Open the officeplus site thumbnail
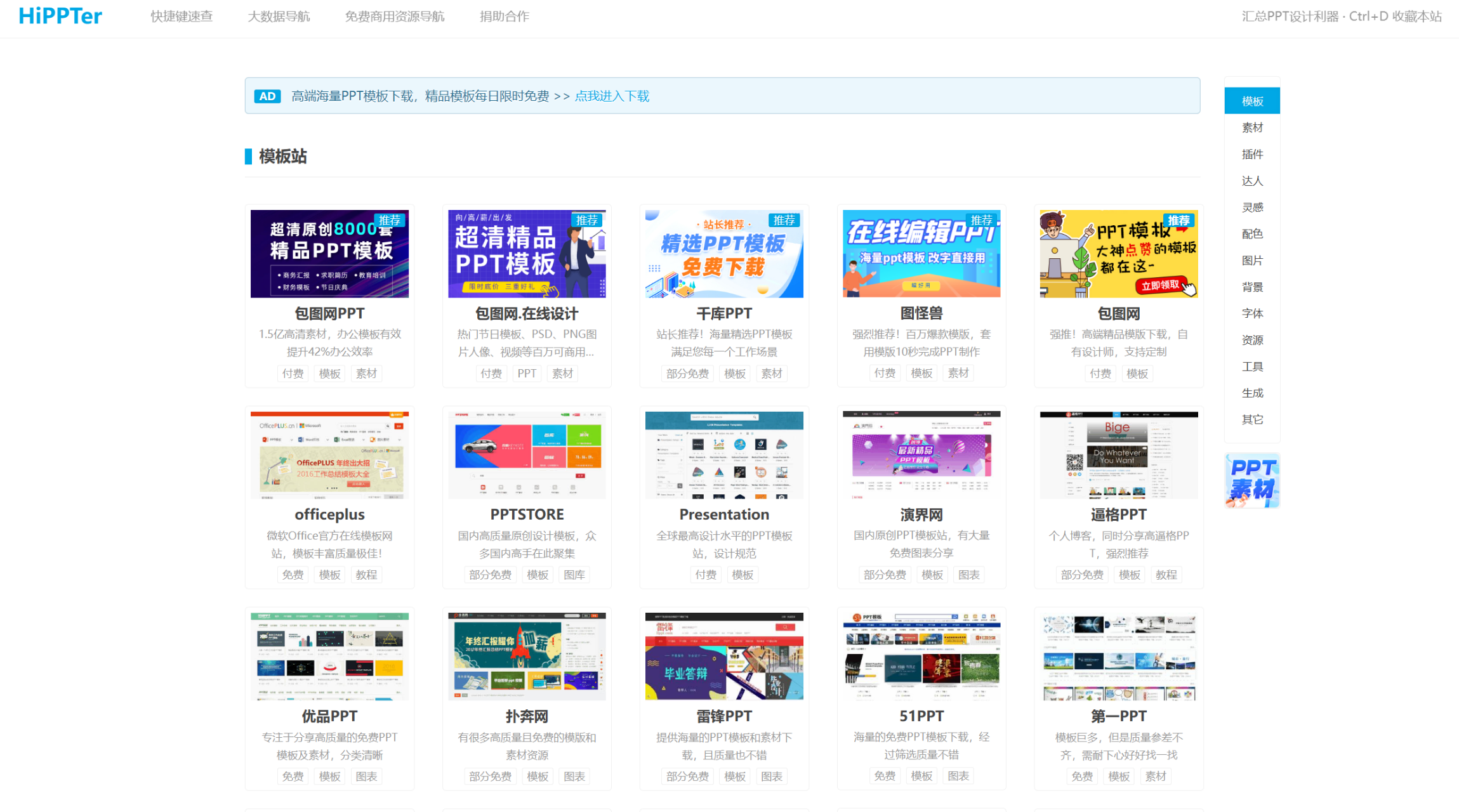This screenshot has width=1459, height=812. [x=329, y=455]
